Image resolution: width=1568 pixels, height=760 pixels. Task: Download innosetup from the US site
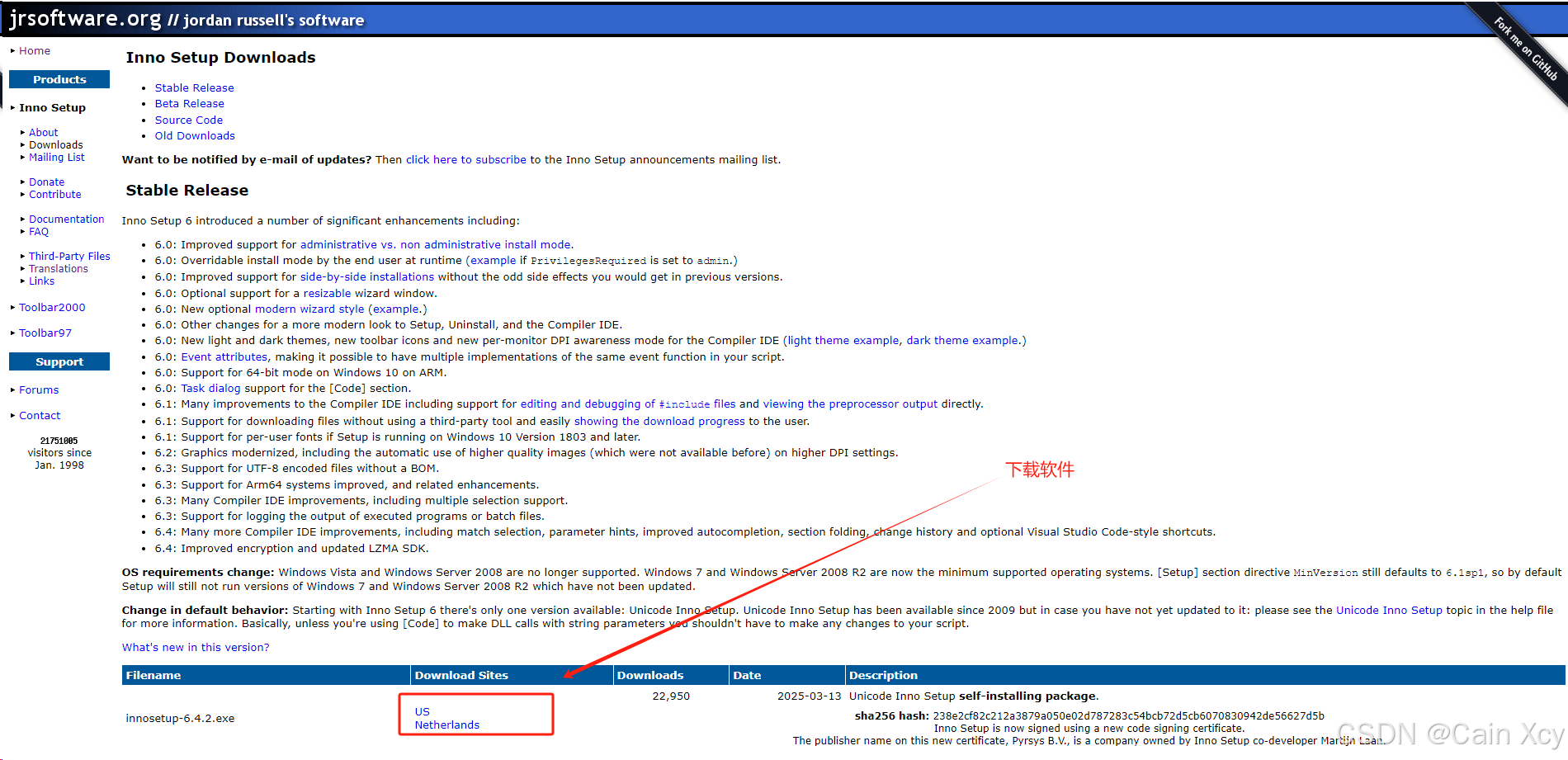422,712
